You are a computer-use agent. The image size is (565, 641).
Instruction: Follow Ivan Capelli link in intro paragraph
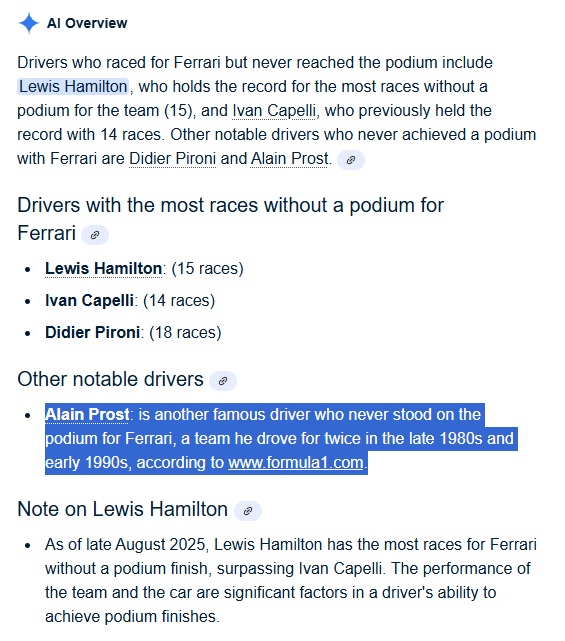click(x=274, y=111)
